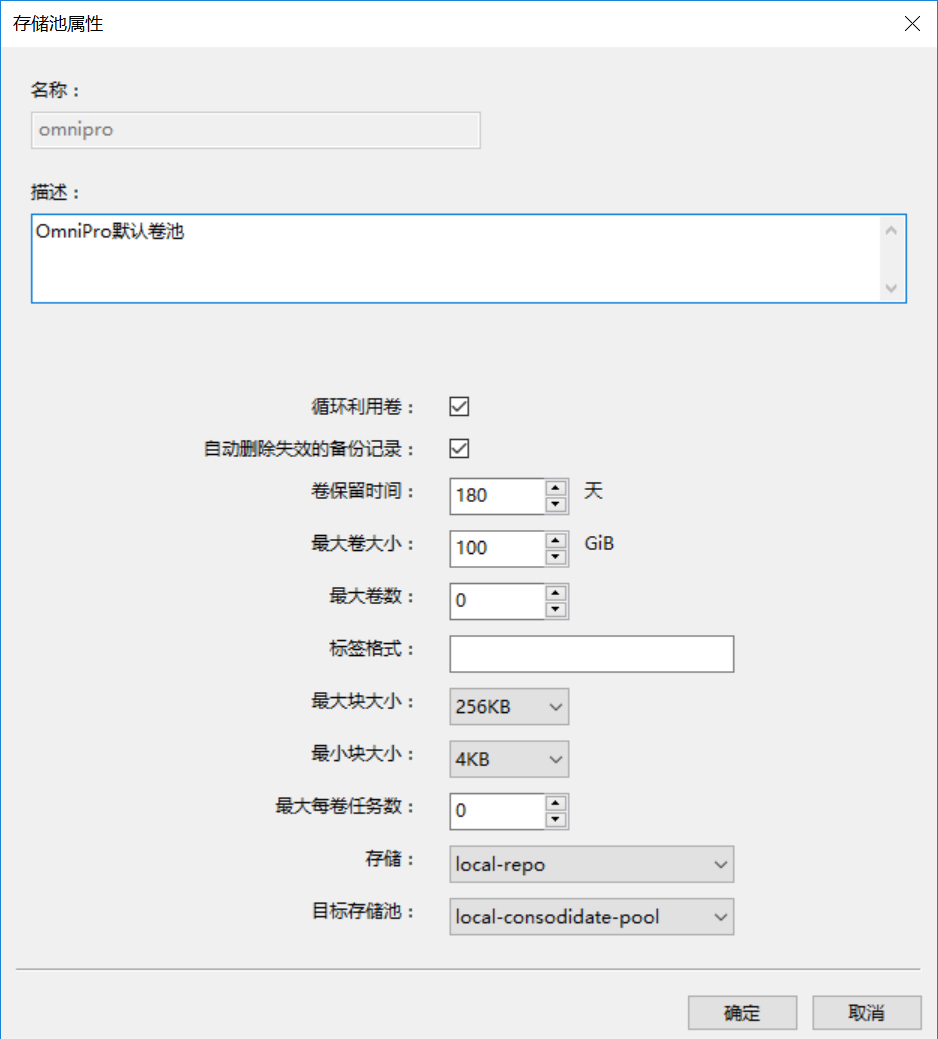Image resolution: width=938 pixels, height=1039 pixels.
Task: Click into the 标签格式 text field
Action: coord(591,654)
